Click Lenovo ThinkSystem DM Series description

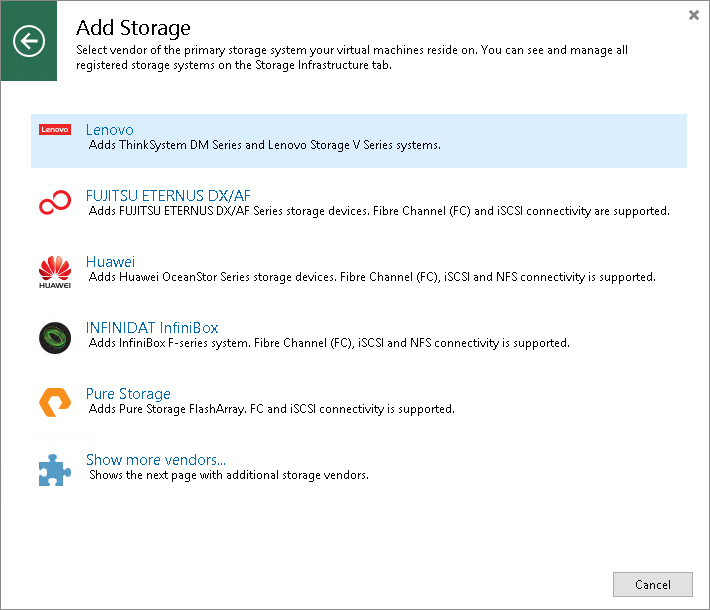point(265,145)
